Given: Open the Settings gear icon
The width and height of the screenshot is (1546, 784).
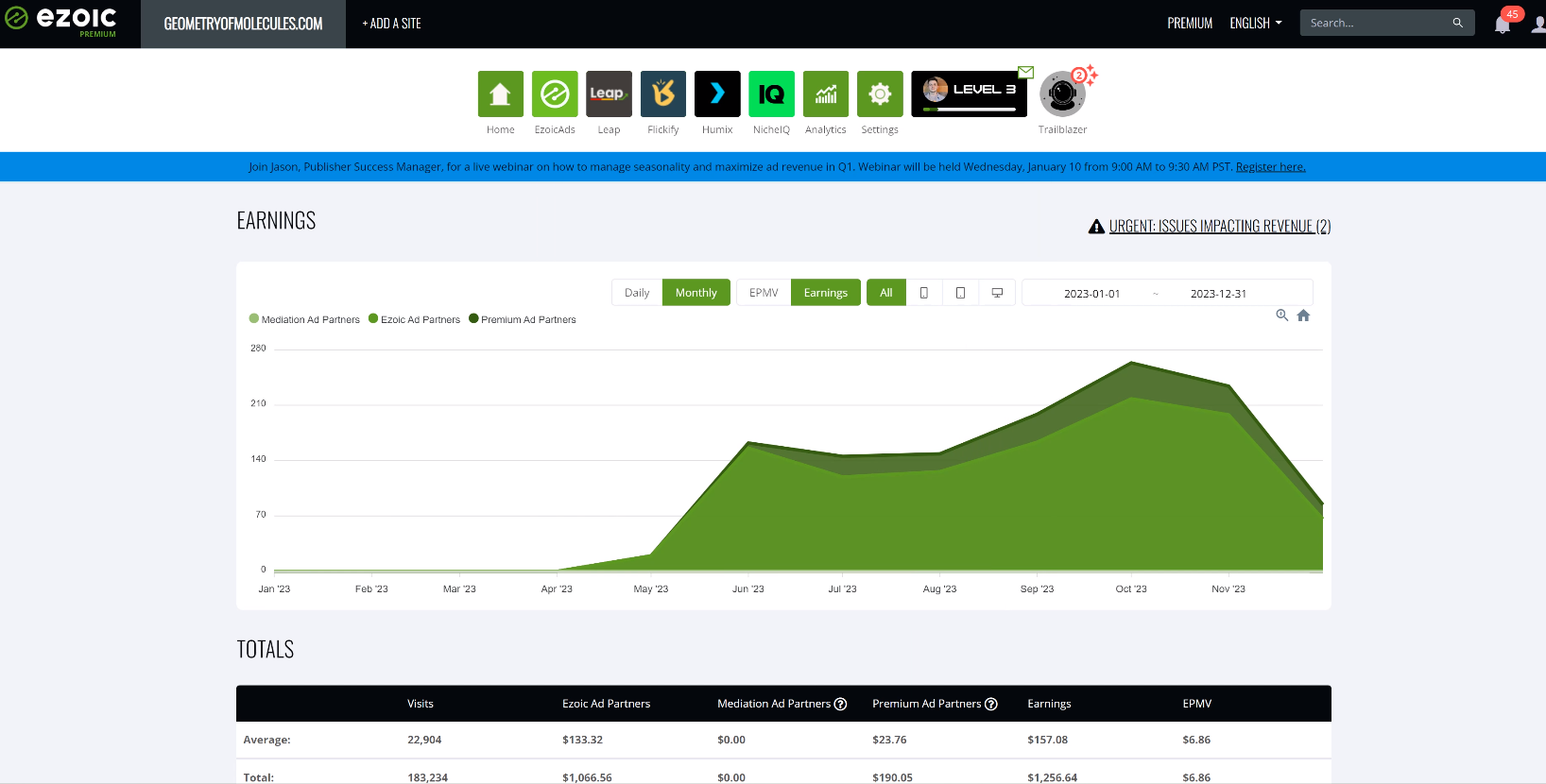Looking at the screenshot, I should tap(880, 94).
